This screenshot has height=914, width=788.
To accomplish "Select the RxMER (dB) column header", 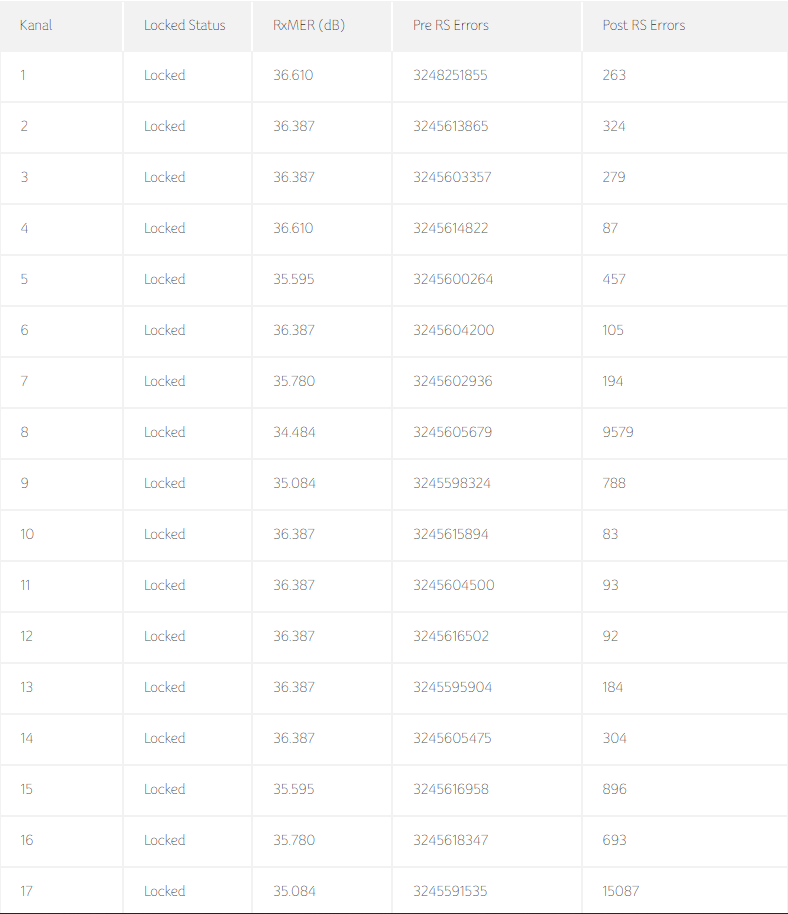I will click(x=308, y=25).
